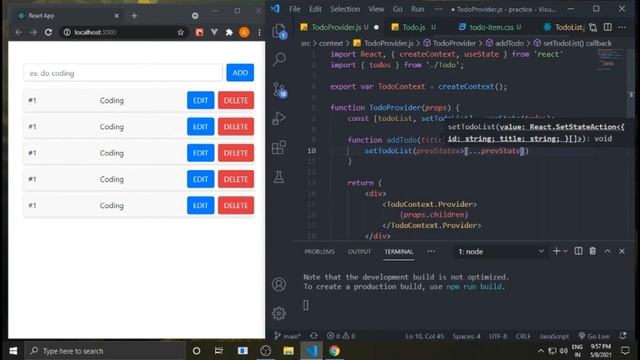640x360 pixels.
Task: Go back in Chrome browser
Action: click(19, 32)
